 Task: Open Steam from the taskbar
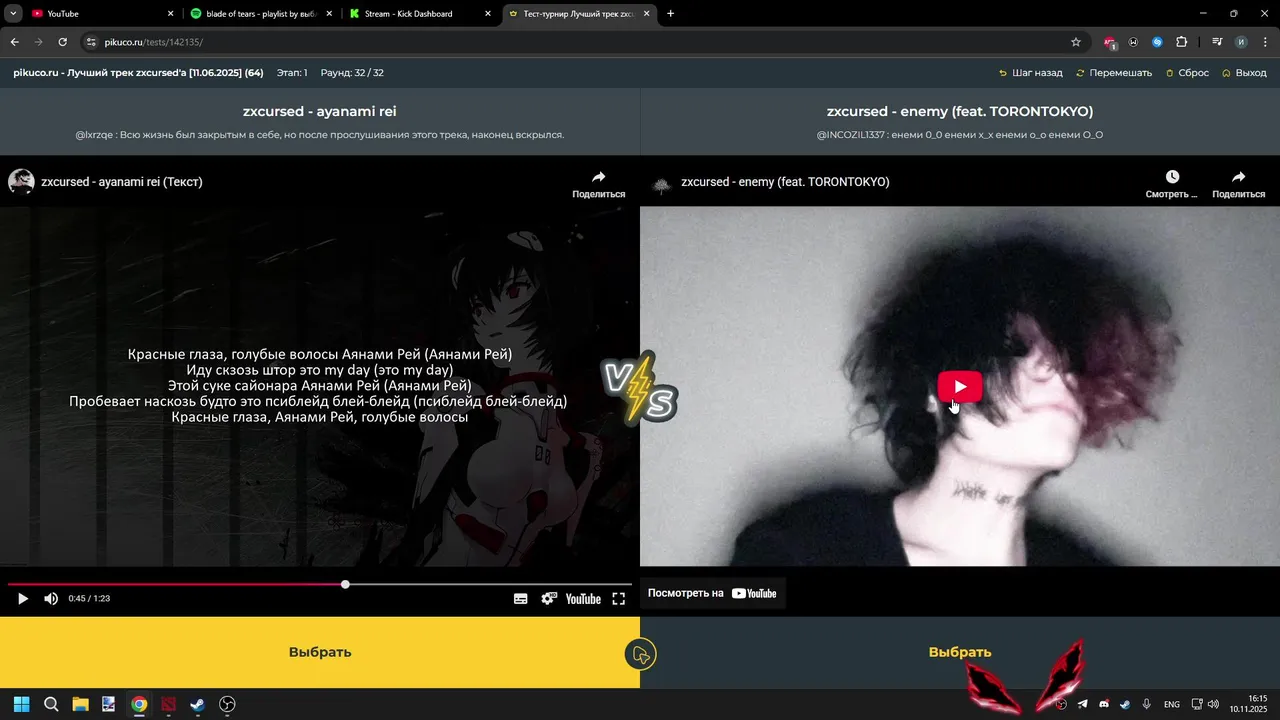[x=197, y=704]
